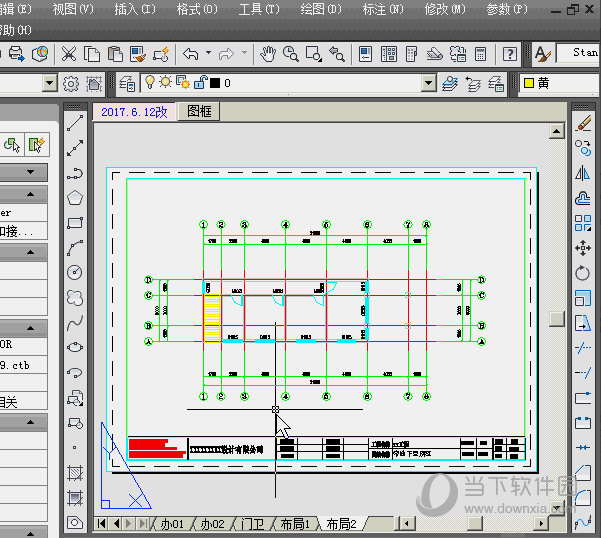Image resolution: width=601 pixels, height=538 pixels.
Task: Select the Move tool
Action: [x=583, y=248]
